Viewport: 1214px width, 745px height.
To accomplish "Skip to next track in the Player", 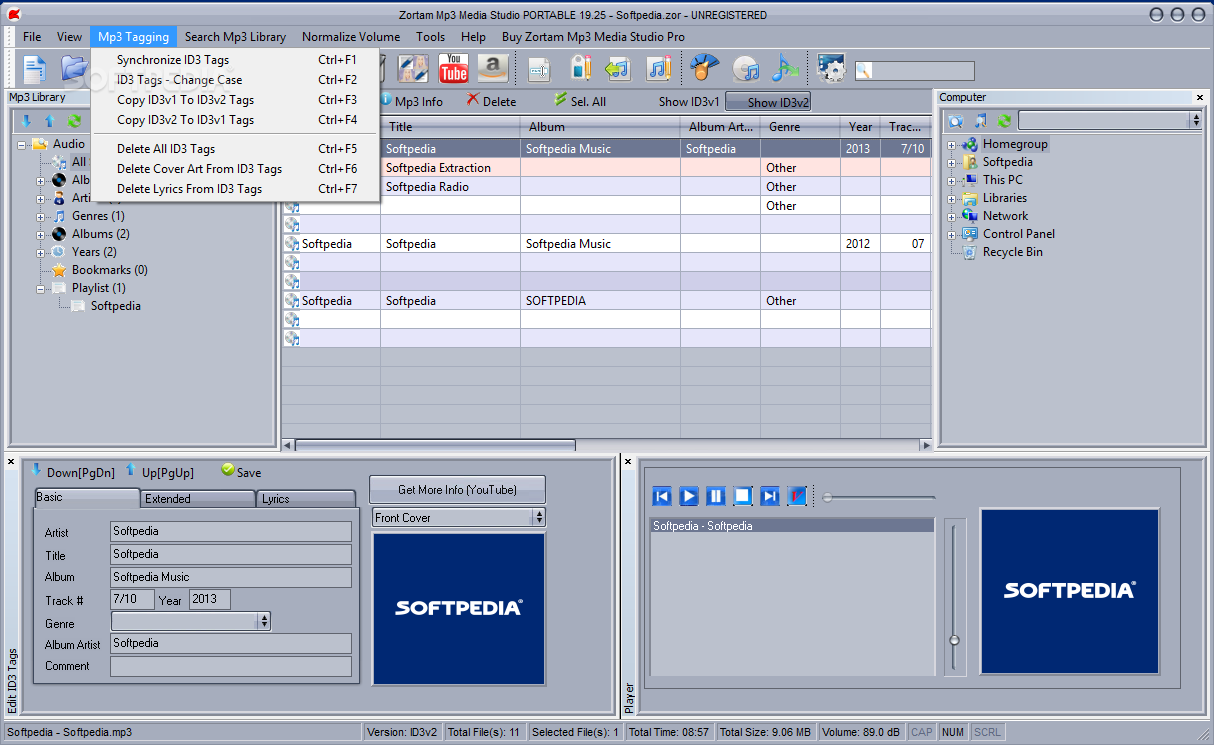I will click(770, 496).
